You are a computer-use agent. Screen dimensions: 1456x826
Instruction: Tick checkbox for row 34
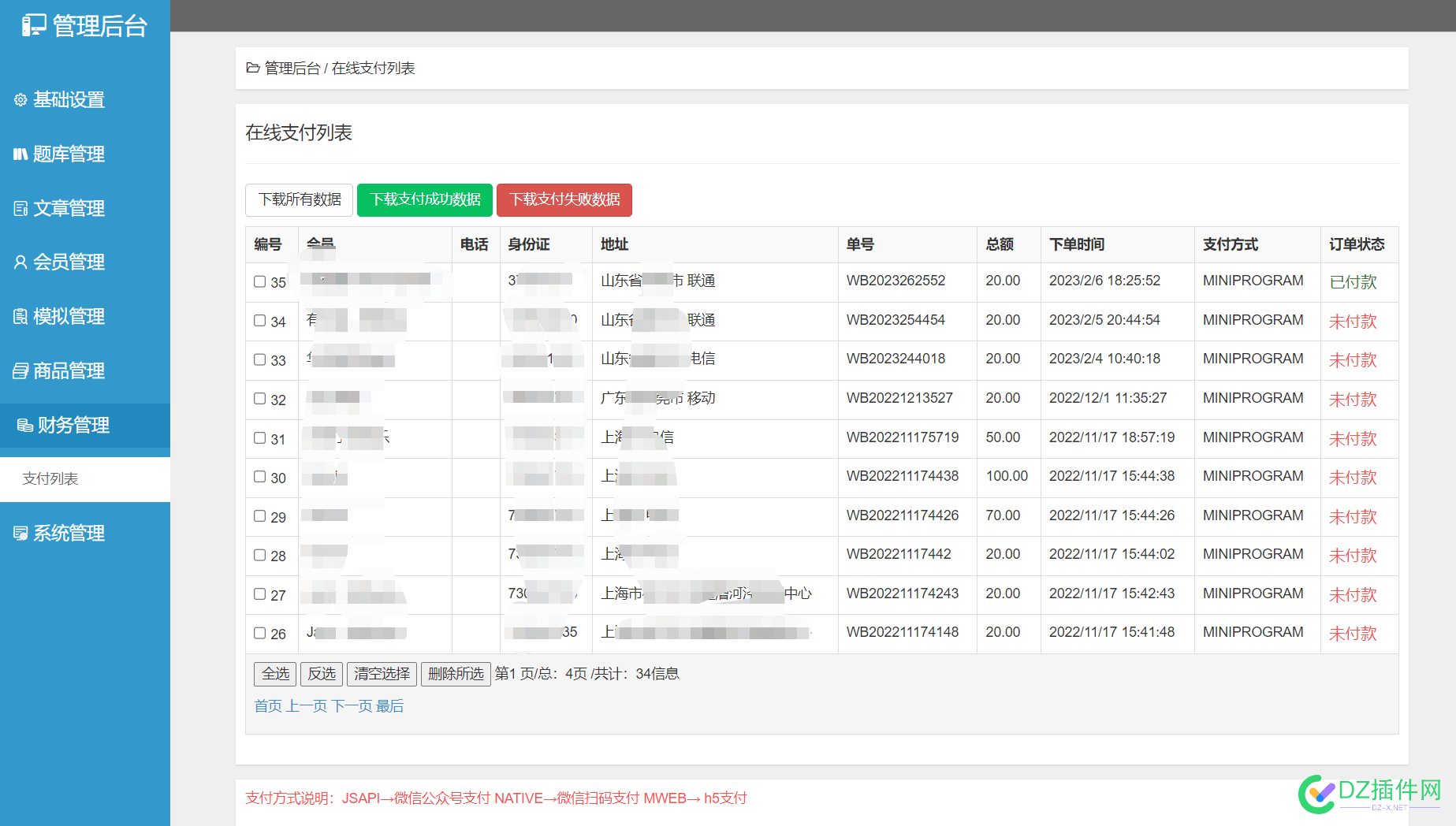pyautogui.click(x=259, y=321)
